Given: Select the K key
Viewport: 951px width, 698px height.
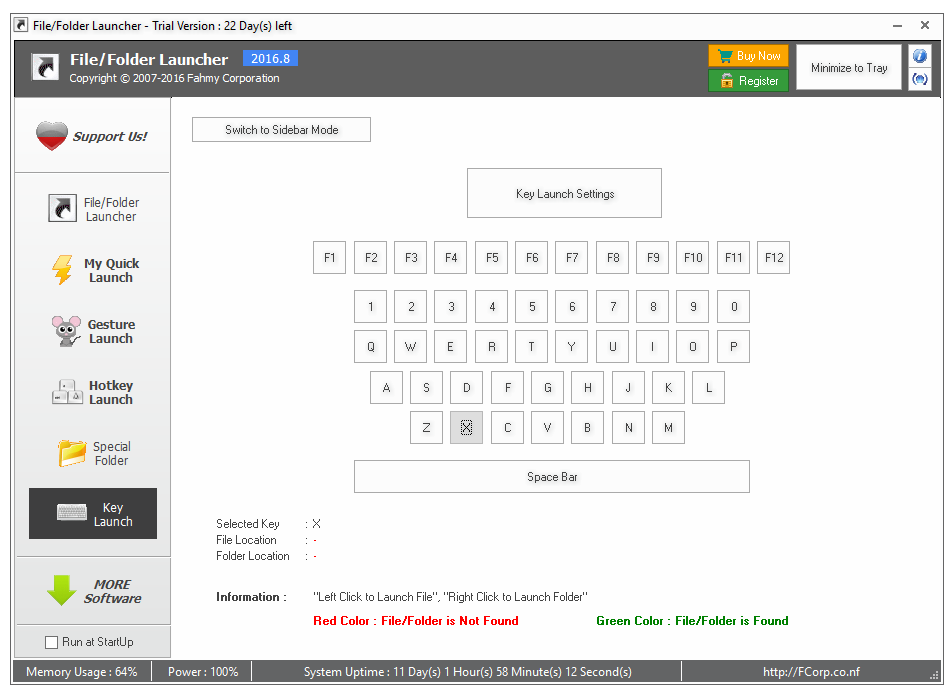Looking at the screenshot, I should tap(668, 388).
